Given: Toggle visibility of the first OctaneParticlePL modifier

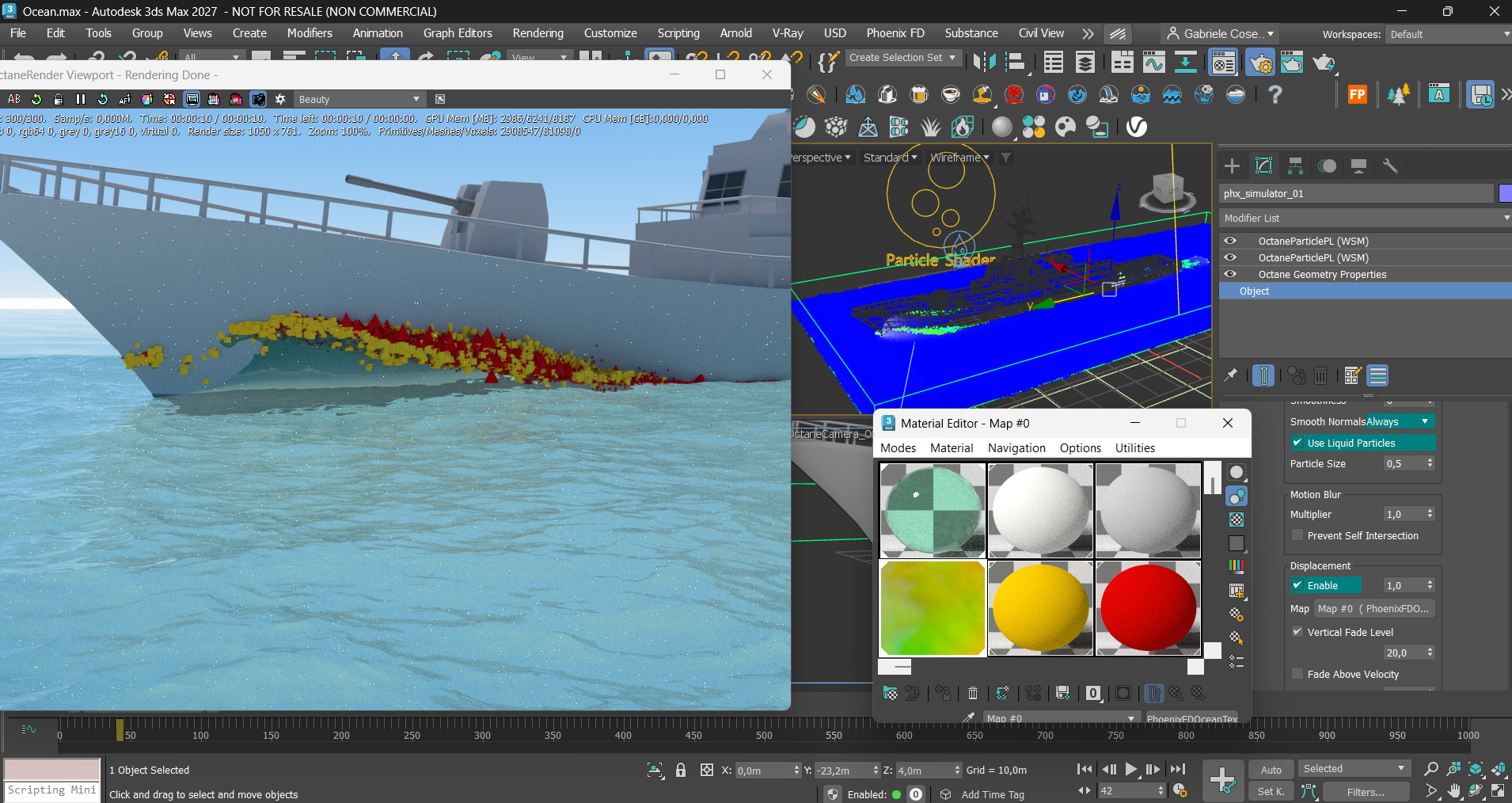Looking at the screenshot, I should (x=1230, y=241).
